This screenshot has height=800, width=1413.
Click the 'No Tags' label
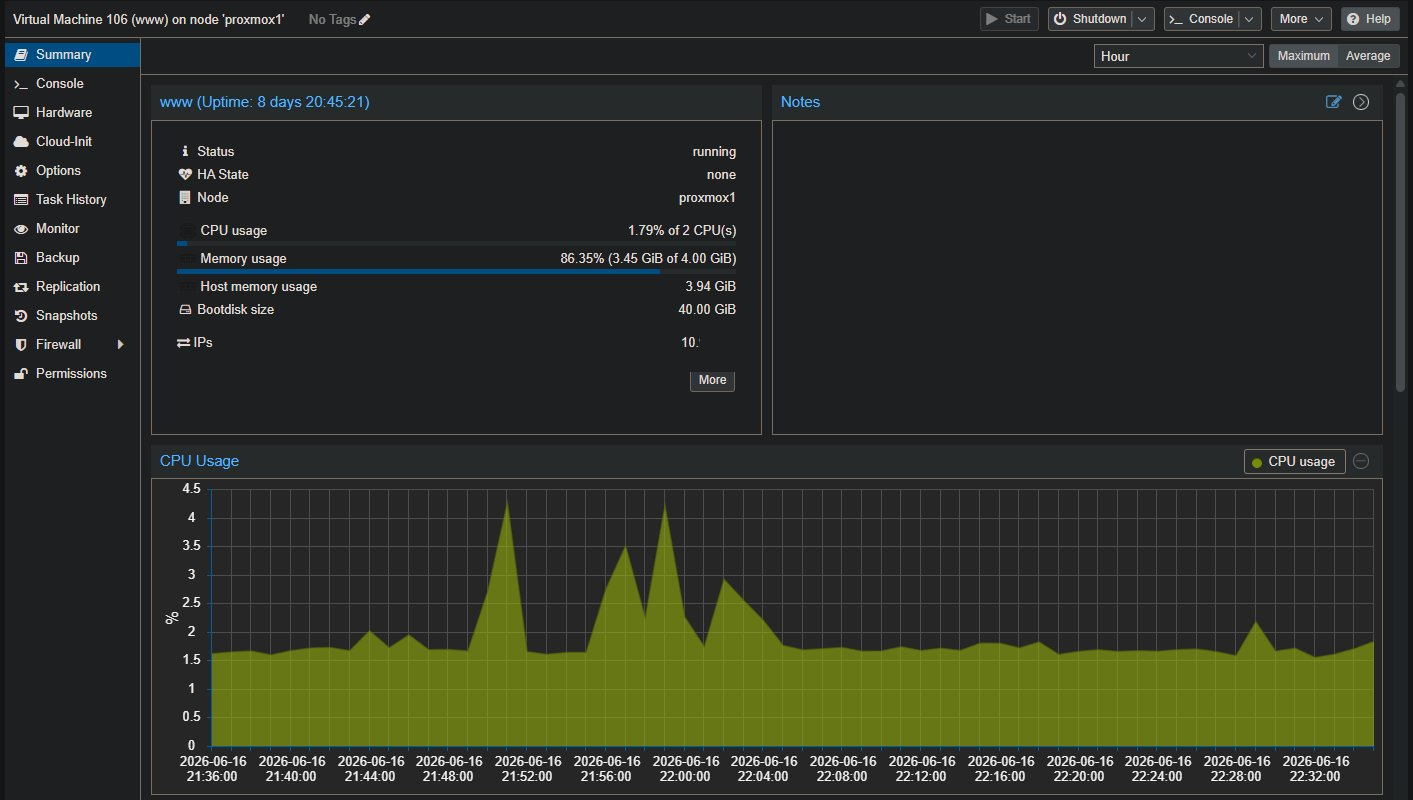coord(332,19)
